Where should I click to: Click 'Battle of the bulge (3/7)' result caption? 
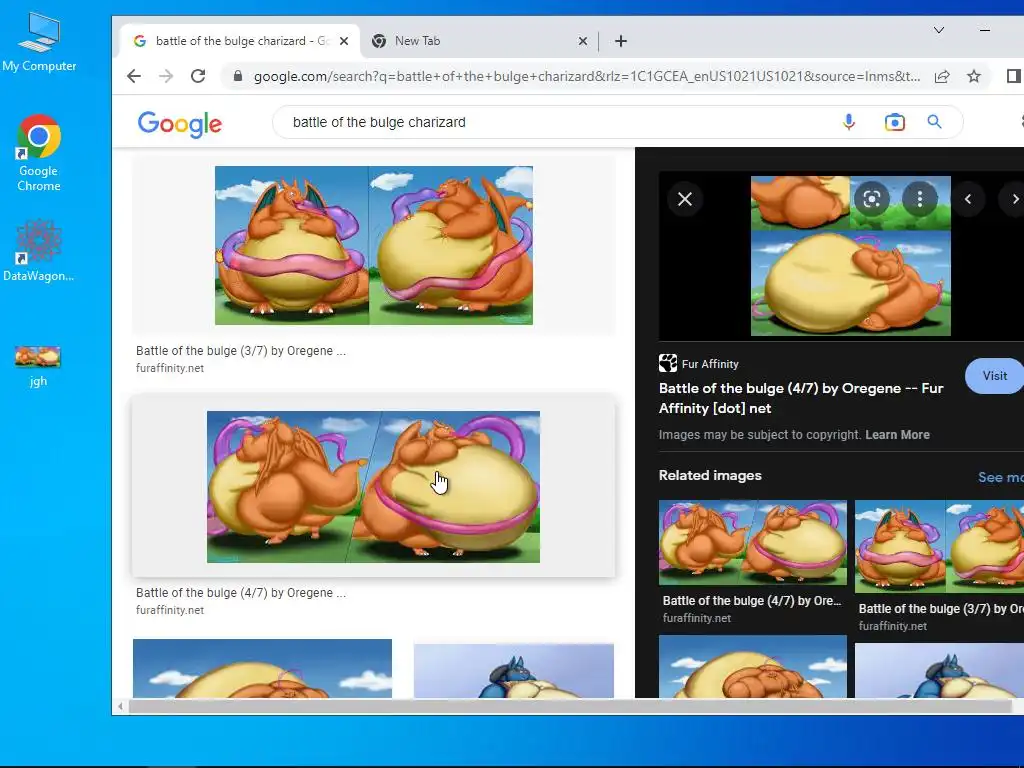(241, 351)
